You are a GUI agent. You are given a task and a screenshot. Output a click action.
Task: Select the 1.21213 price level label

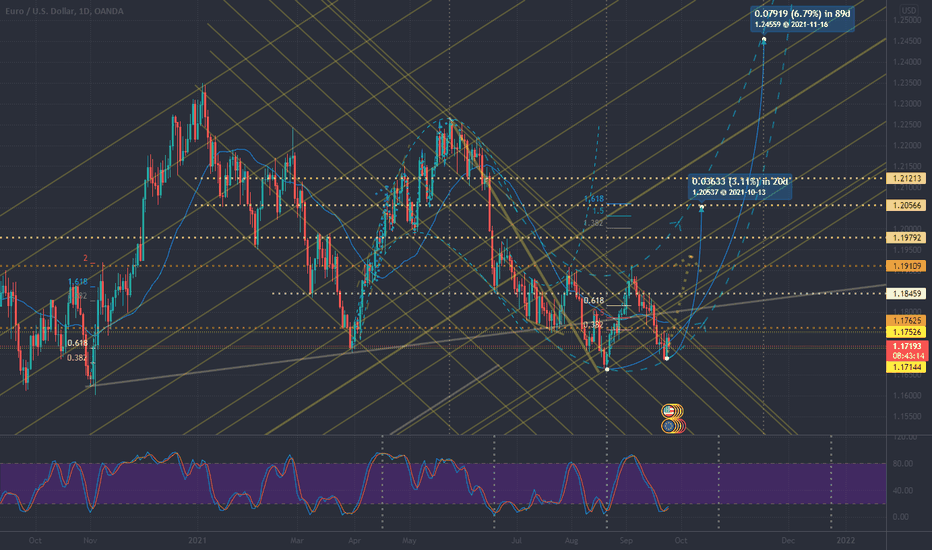906,178
